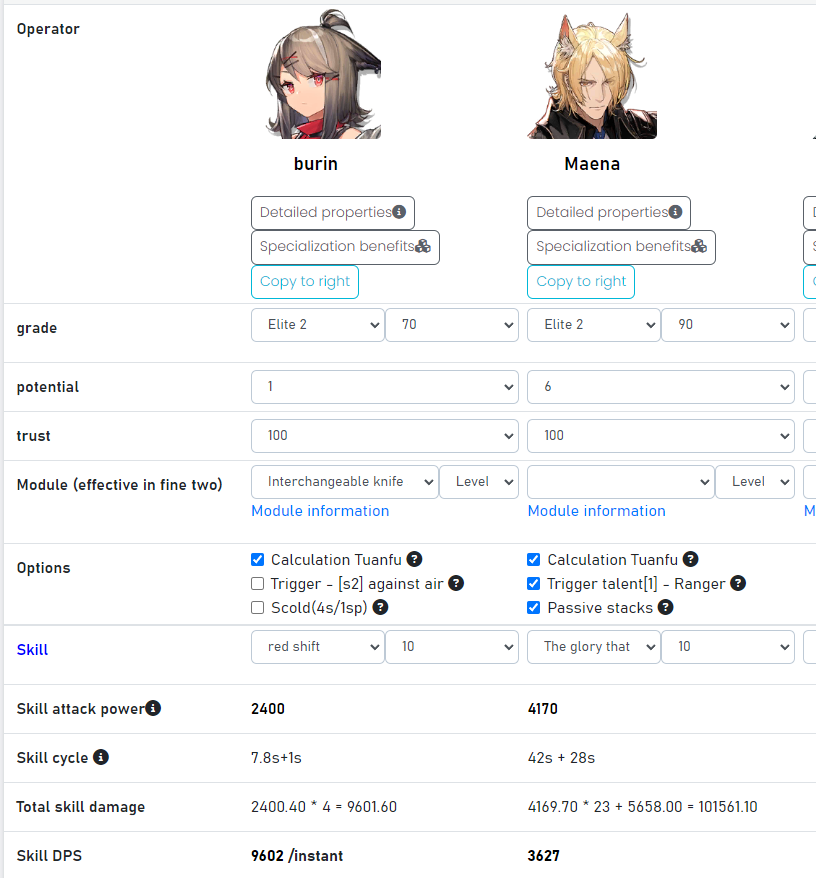Click the cubes icon in Maena's Specialization benefits
Screen dimensions: 816x878
click(699, 246)
